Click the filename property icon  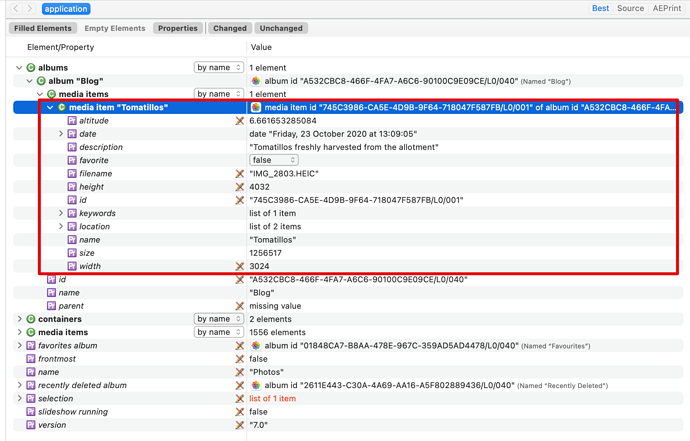72,173
